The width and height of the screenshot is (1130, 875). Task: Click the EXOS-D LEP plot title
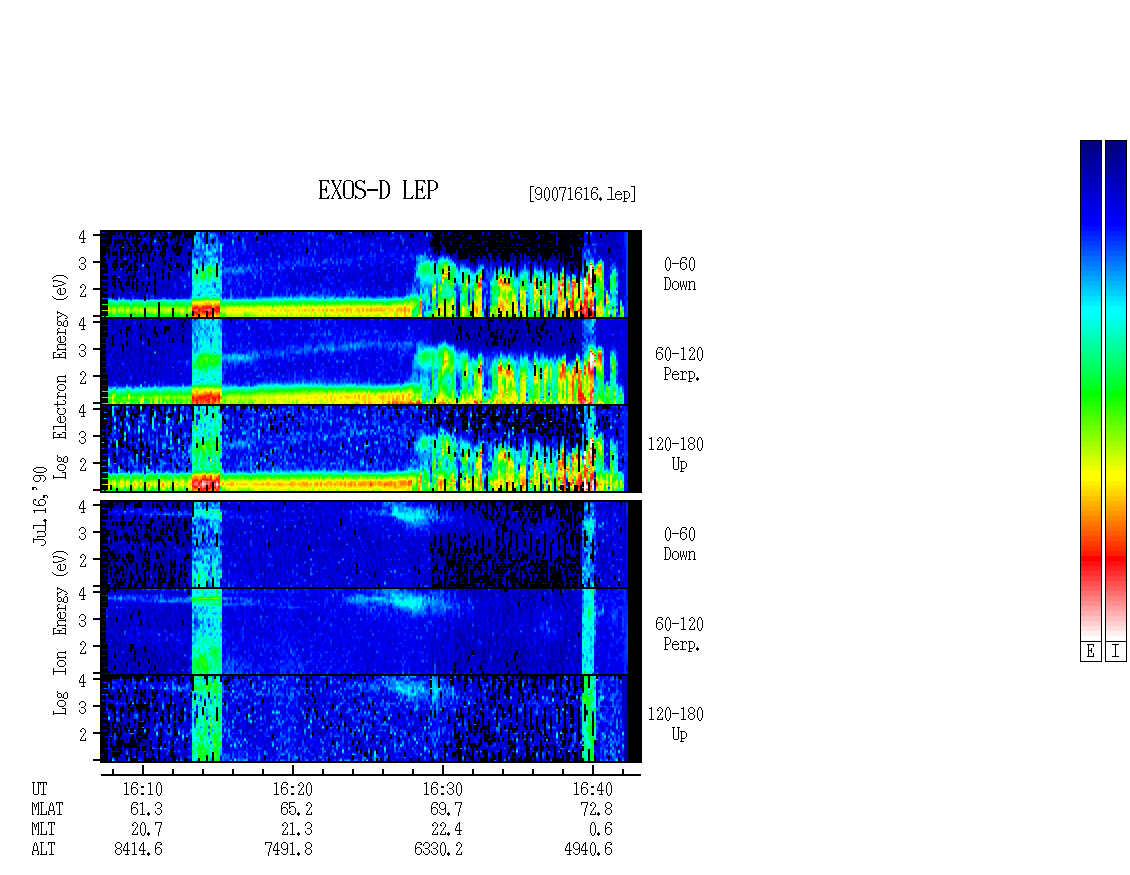(x=378, y=190)
